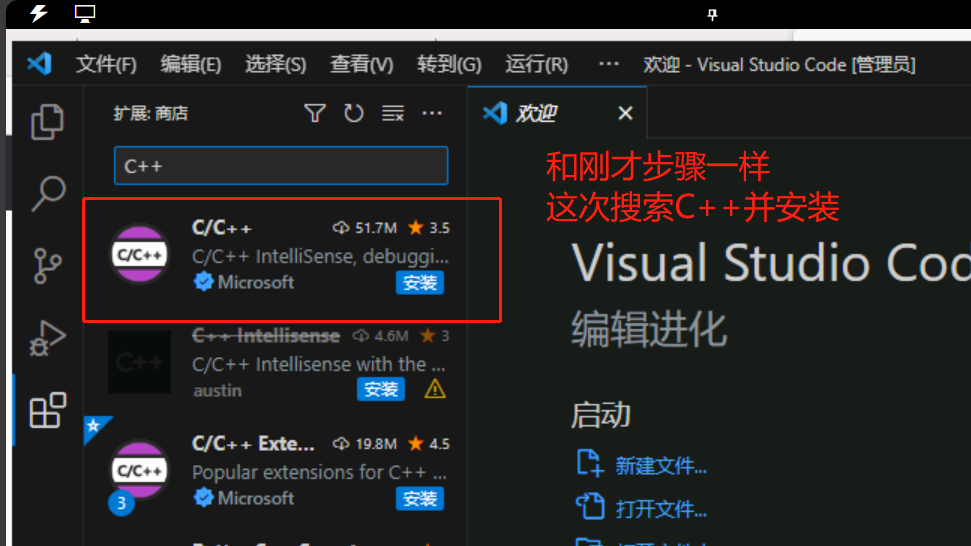Filter extensions with the funnel icon
This screenshot has height=546, width=971.
[x=315, y=113]
